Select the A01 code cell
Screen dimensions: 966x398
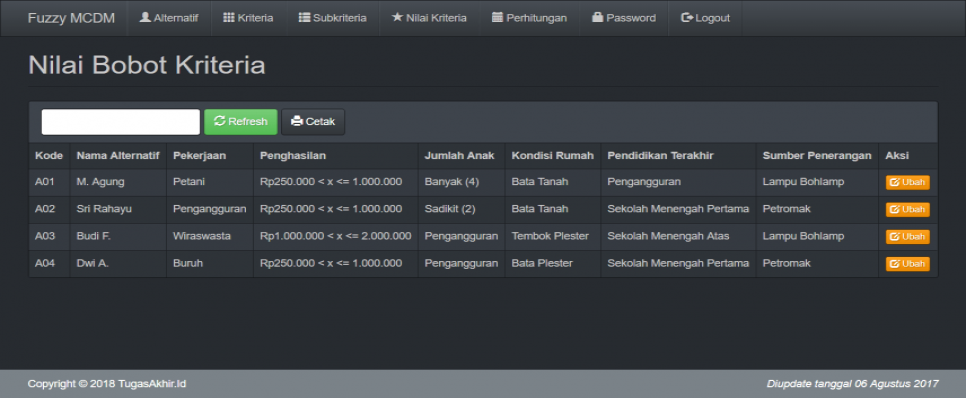point(49,182)
